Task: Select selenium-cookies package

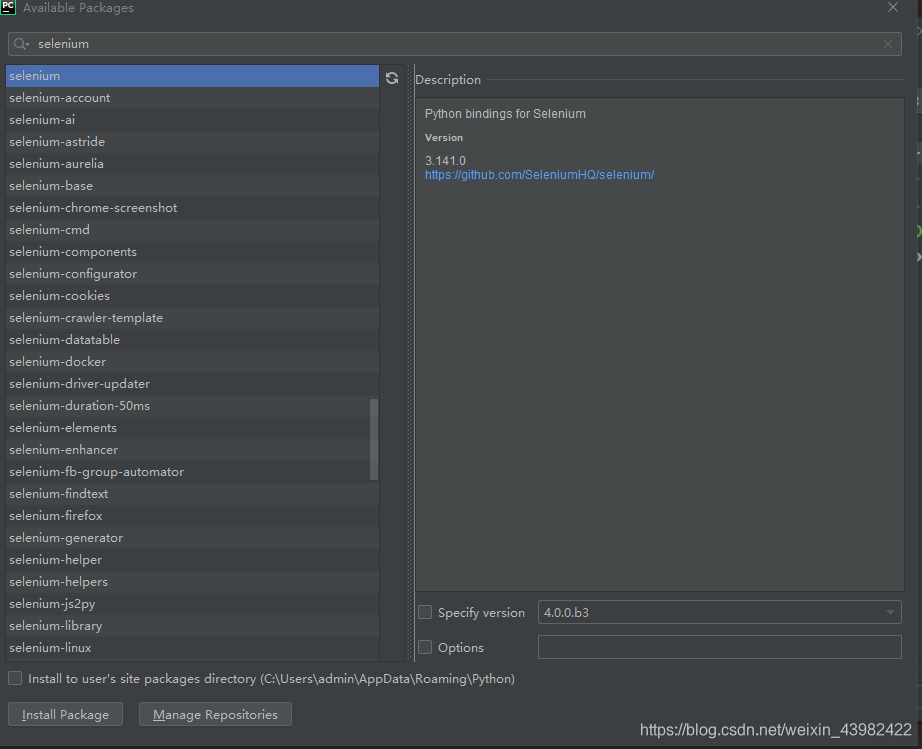Action: click(x=192, y=296)
